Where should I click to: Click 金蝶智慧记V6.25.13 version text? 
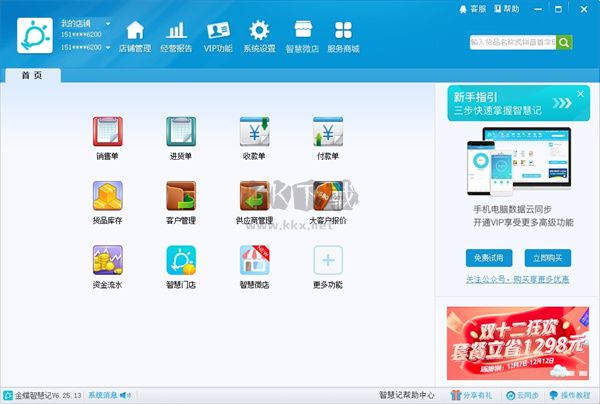click(x=48, y=395)
